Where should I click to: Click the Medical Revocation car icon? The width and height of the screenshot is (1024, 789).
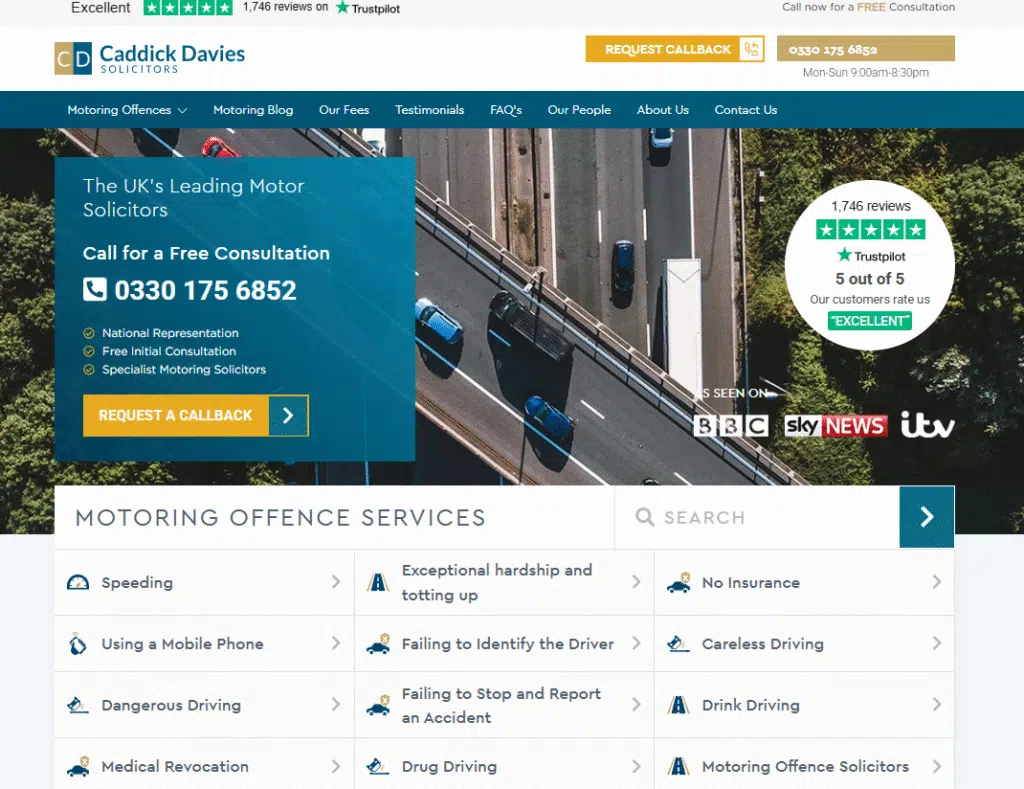78,766
